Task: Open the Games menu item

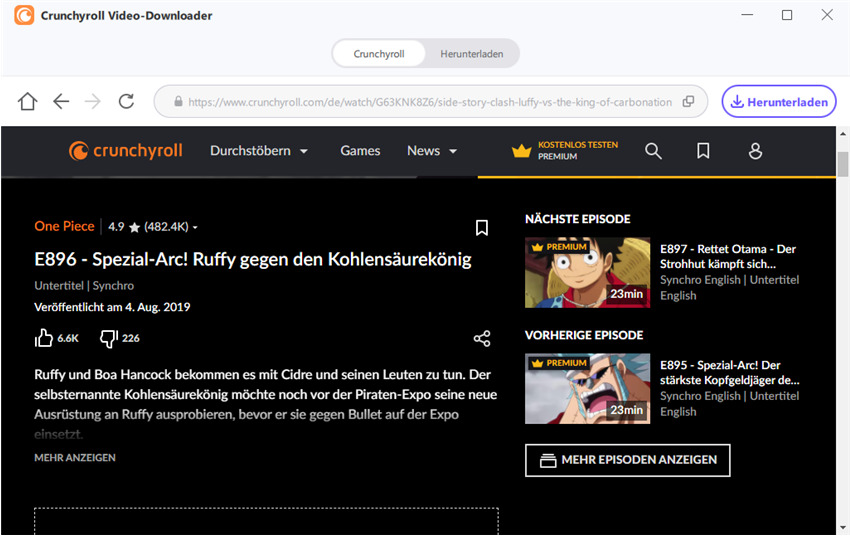Action: (x=360, y=151)
